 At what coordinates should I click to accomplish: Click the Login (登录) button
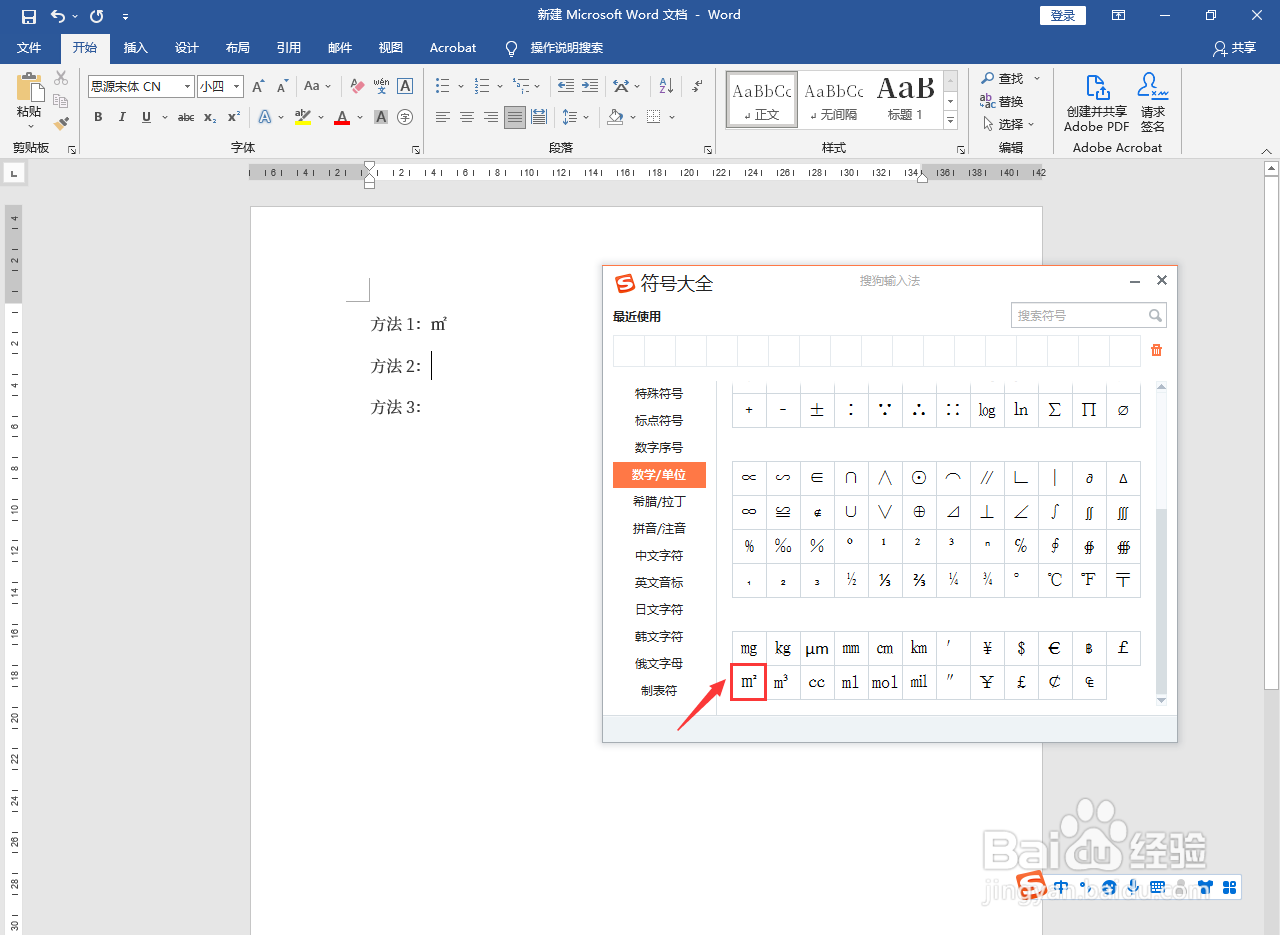coord(1063,15)
